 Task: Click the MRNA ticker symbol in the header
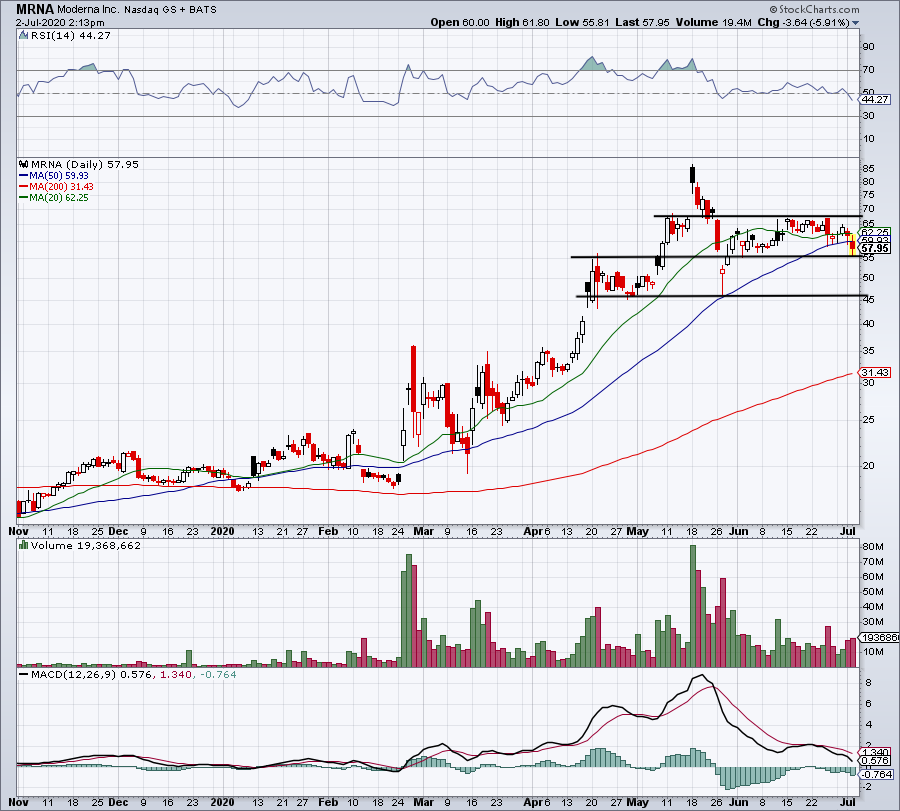(x=34, y=9)
